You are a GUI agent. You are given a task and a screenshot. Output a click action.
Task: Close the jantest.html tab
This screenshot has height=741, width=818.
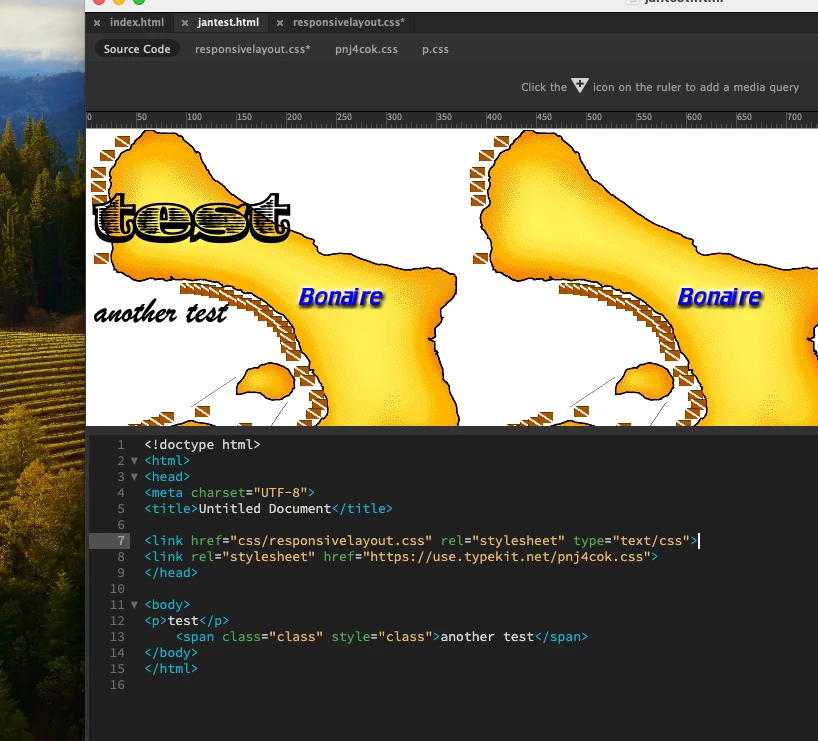coord(185,23)
